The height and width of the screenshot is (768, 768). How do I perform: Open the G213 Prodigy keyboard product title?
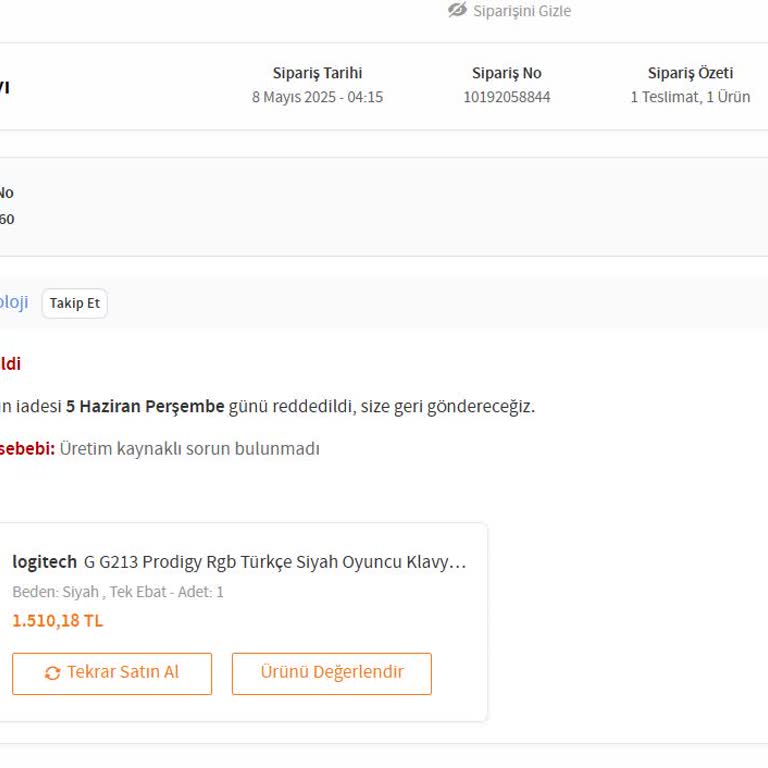(x=275, y=562)
